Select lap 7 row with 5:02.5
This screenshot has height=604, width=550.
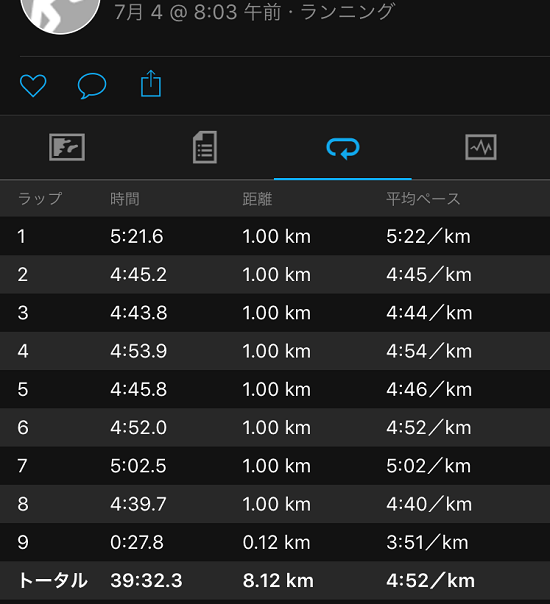[275, 466]
